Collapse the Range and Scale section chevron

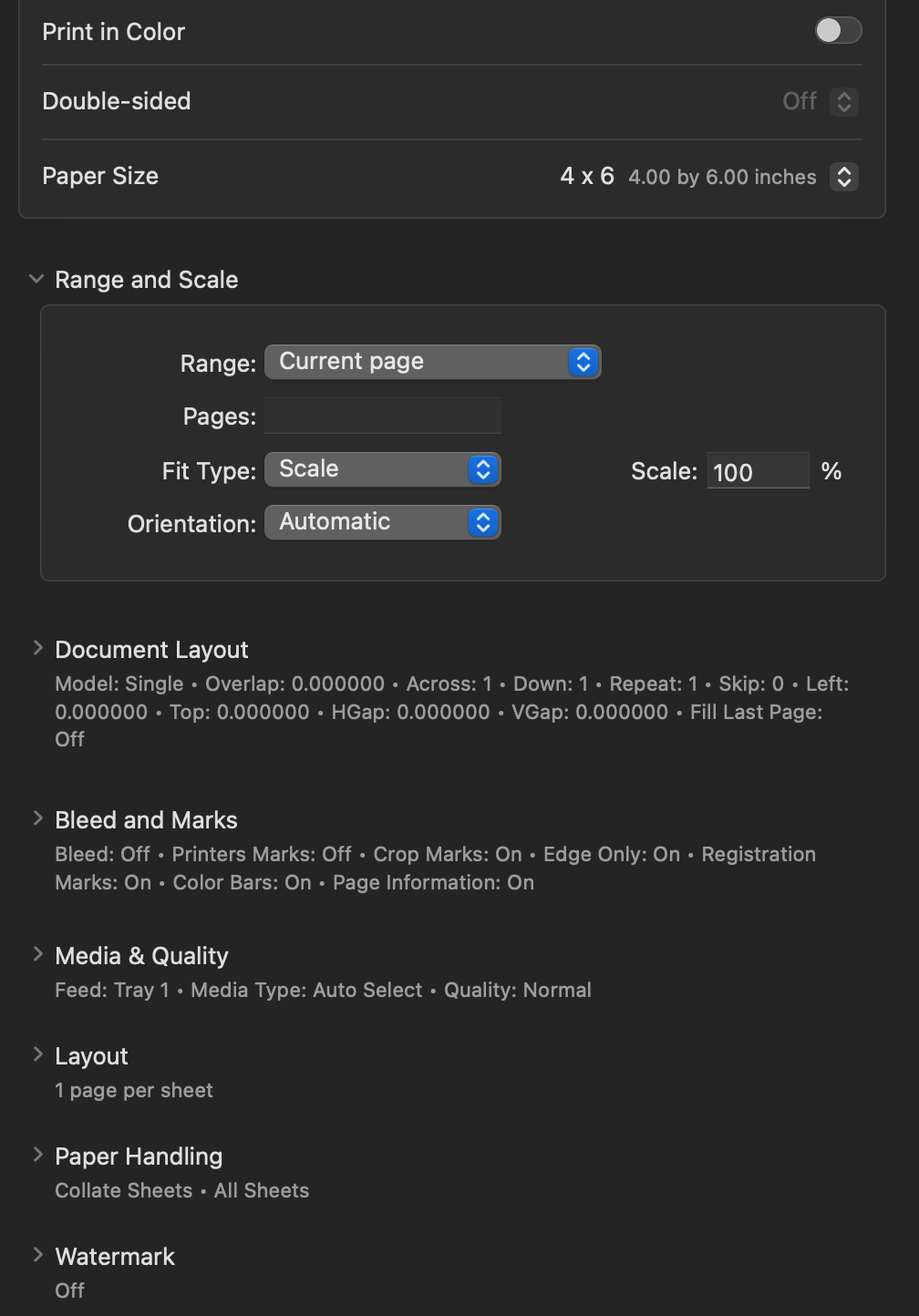coord(36,279)
